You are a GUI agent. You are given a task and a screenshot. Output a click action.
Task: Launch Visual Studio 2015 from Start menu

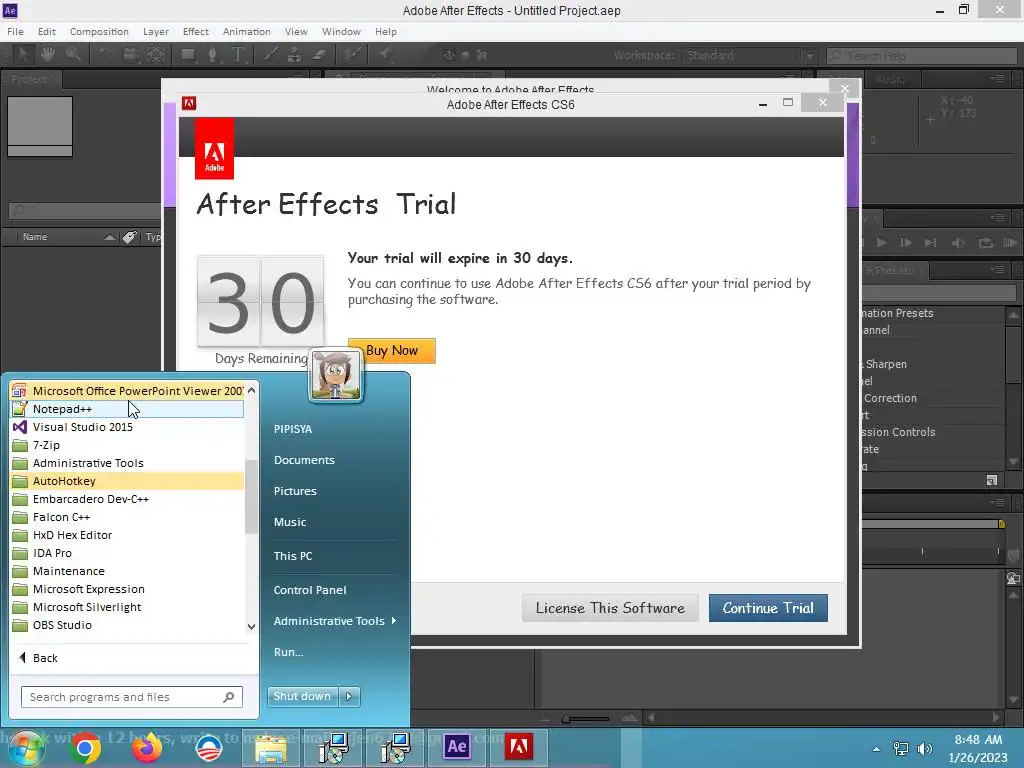tap(127, 427)
